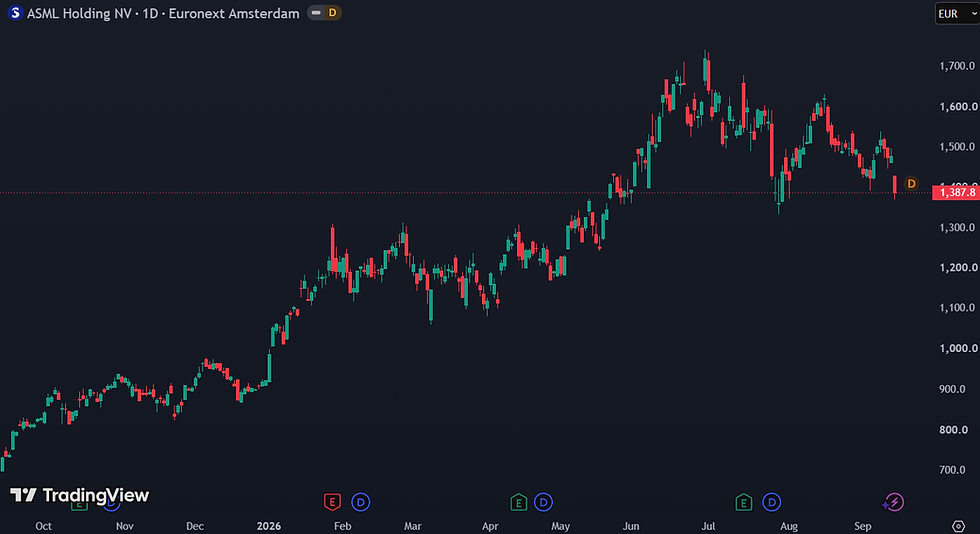Click the 1,500.0 price axis label
The width and height of the screenshot is (980, 534).
click(957, 146)
